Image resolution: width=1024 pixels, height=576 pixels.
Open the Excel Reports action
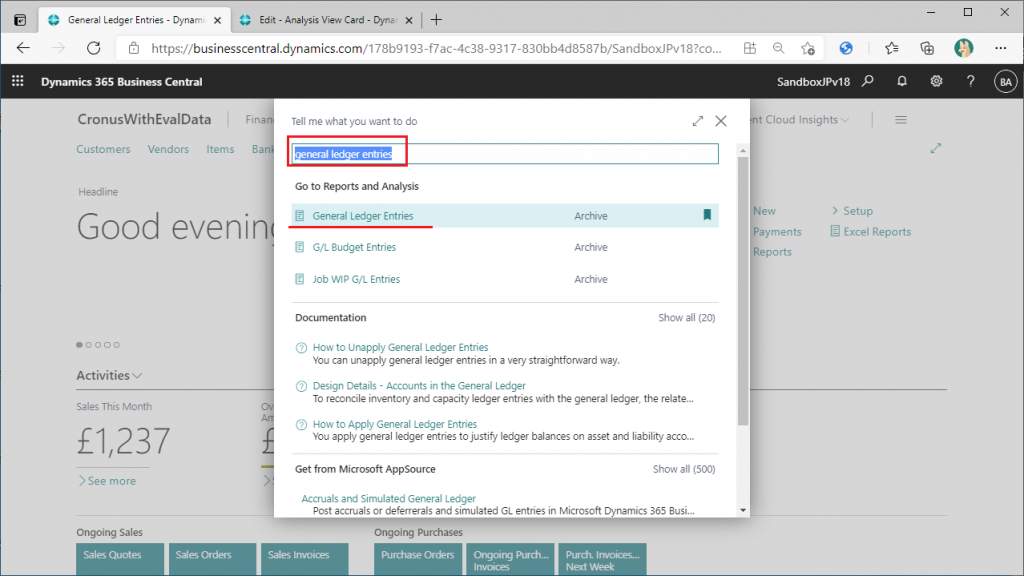[871, 231]
